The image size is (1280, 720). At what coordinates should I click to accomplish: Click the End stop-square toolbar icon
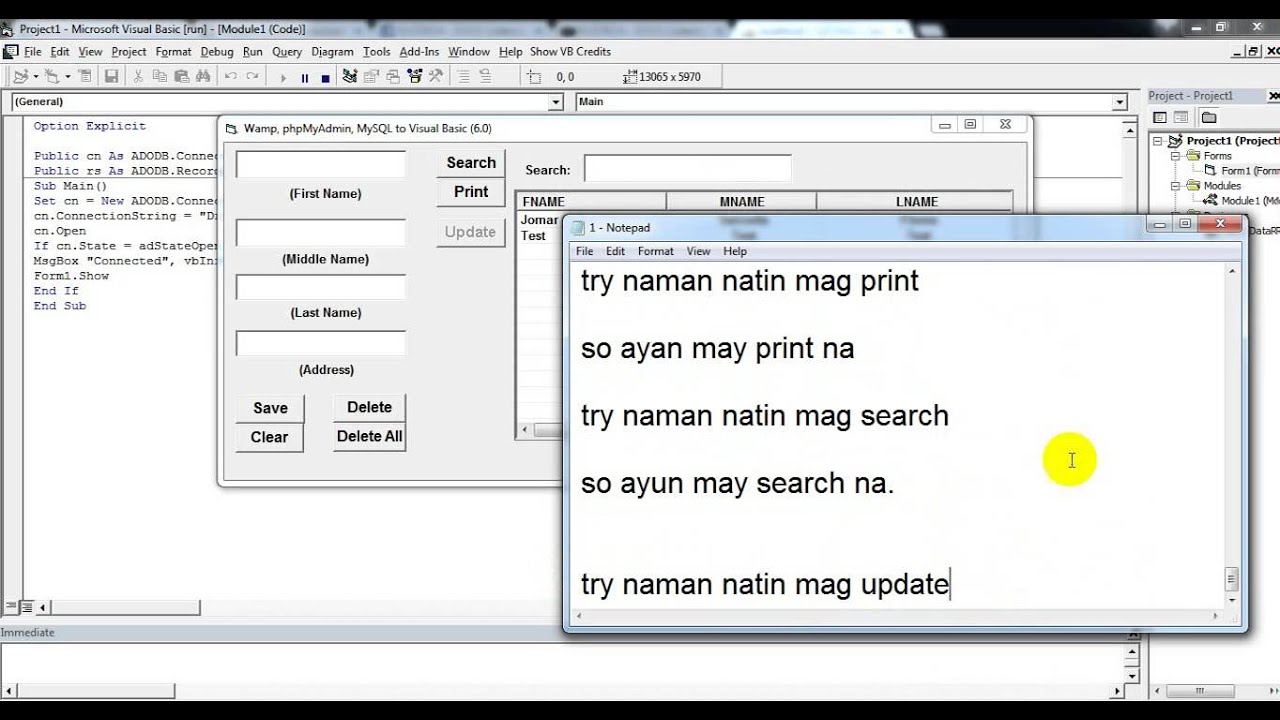[325, 77]
